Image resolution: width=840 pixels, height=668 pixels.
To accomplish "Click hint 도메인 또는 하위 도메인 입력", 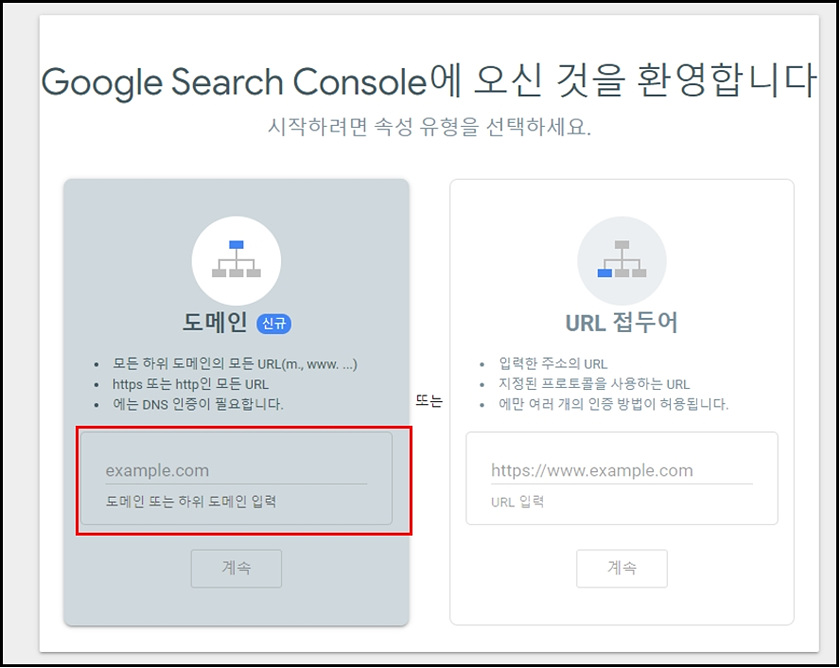I will [191, 502].
